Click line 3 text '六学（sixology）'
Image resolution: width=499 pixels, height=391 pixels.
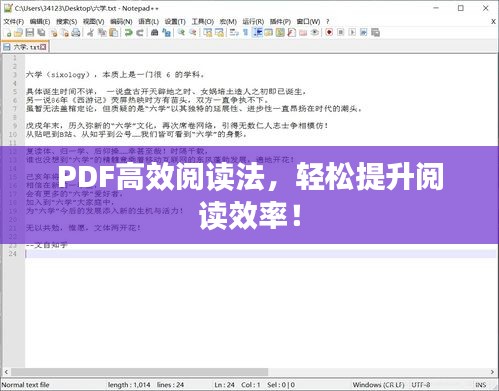coord(58,75)
